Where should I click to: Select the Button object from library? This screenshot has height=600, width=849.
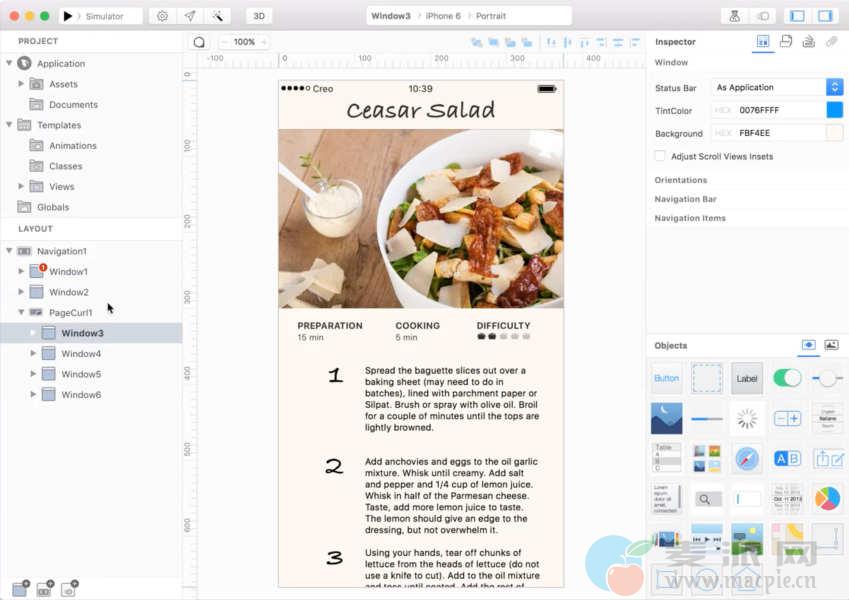click(666, 378)
